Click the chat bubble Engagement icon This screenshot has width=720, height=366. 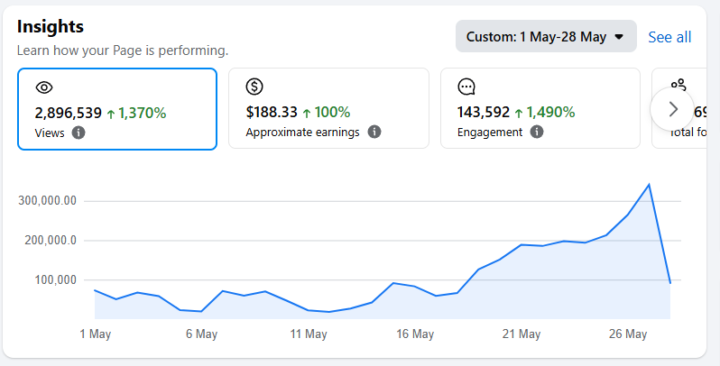point(467,86)
